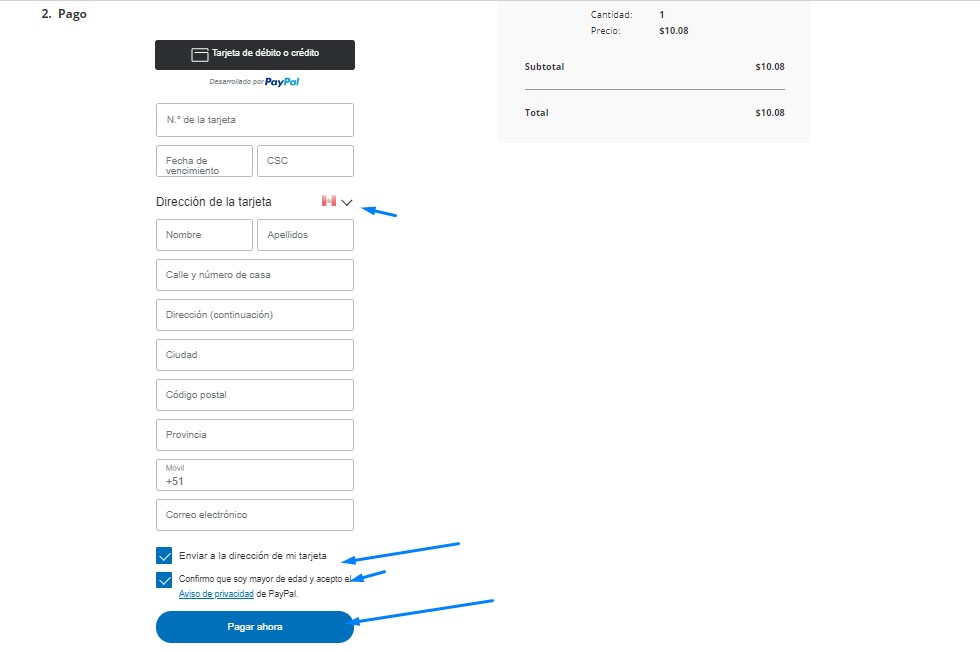
Task: Select 'Tarjeta de débito o crédito' button
Action: (254, 55)
